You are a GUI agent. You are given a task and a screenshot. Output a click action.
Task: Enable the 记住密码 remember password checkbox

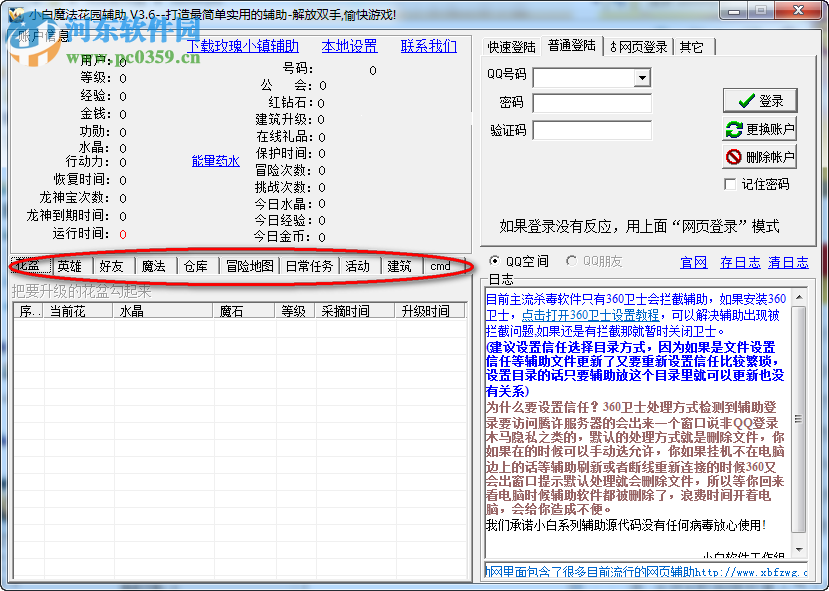click(730, 184)
